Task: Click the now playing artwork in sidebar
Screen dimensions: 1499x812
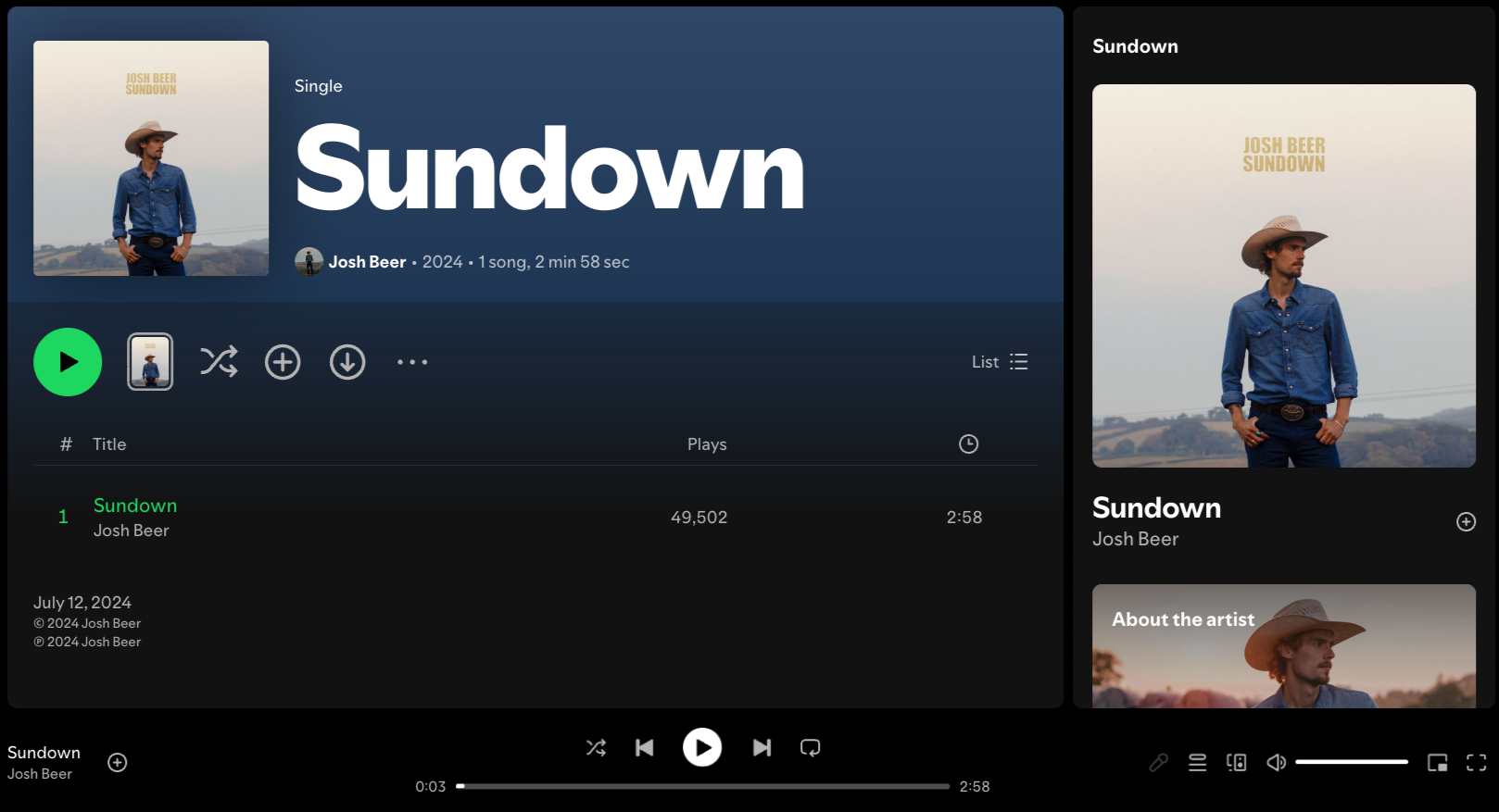Action: [1284, 276]
